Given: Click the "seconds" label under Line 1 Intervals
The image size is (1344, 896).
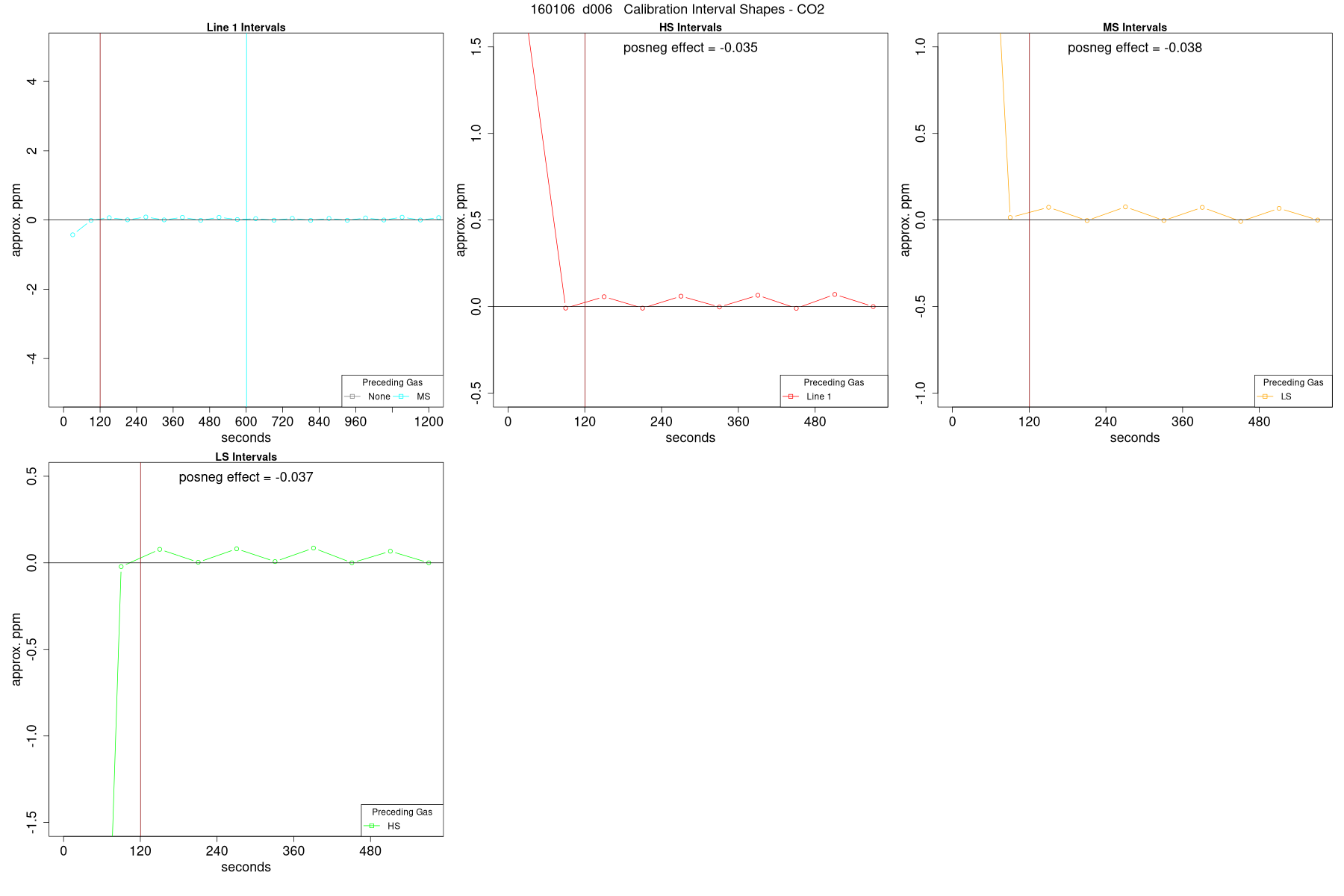Looking at the screenshot, I should click(246, 438).
